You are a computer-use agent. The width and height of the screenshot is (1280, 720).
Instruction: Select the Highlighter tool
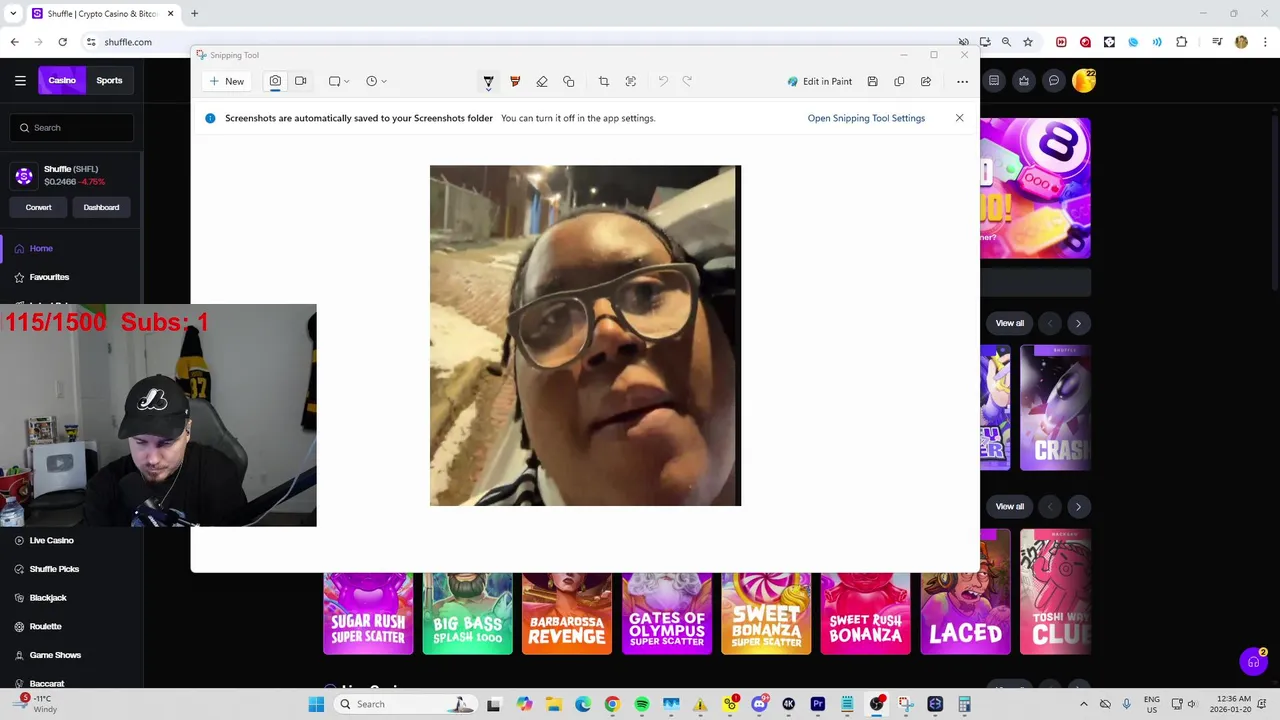(515, 82)
